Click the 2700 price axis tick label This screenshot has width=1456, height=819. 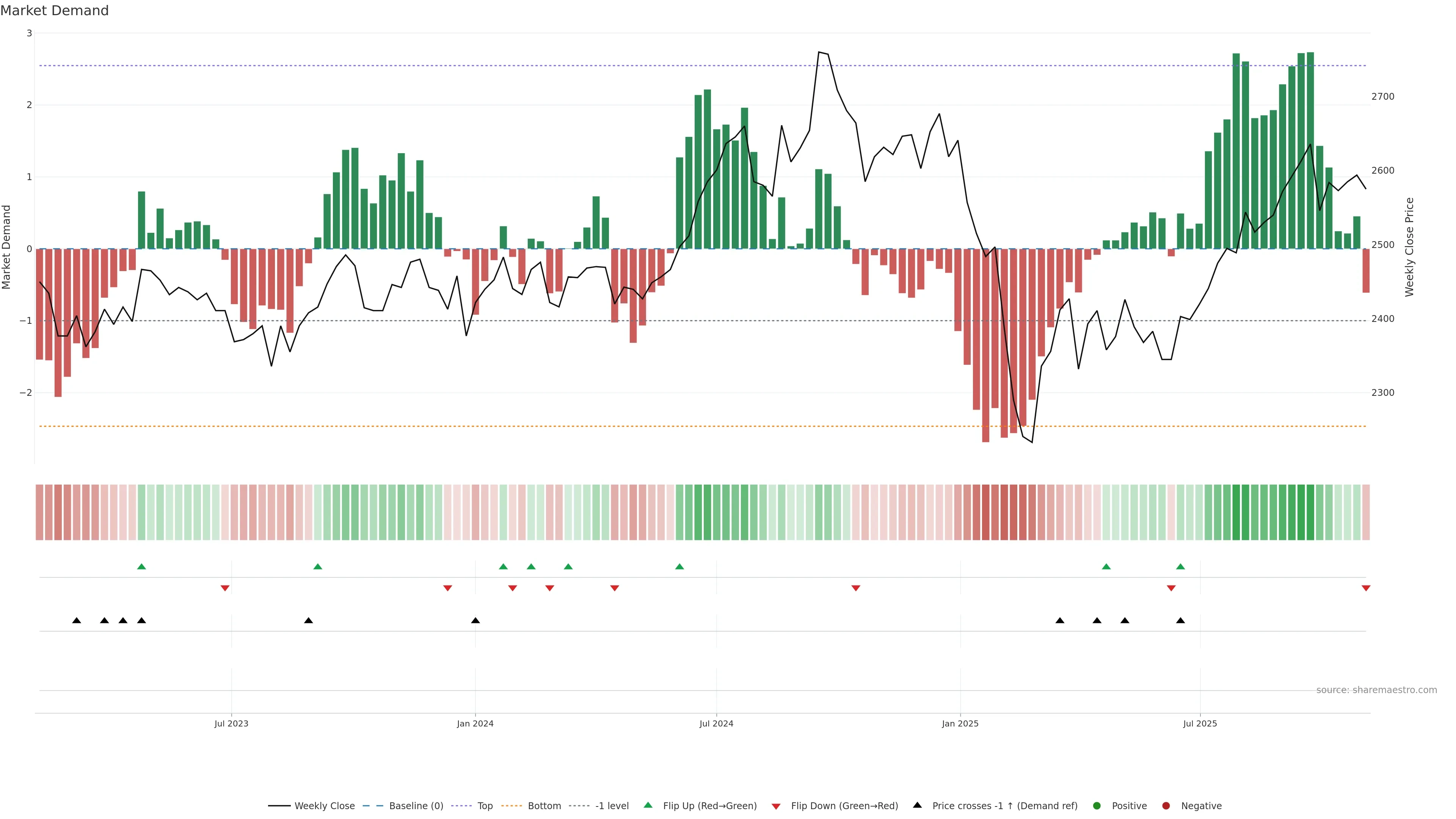point(1382,97)
